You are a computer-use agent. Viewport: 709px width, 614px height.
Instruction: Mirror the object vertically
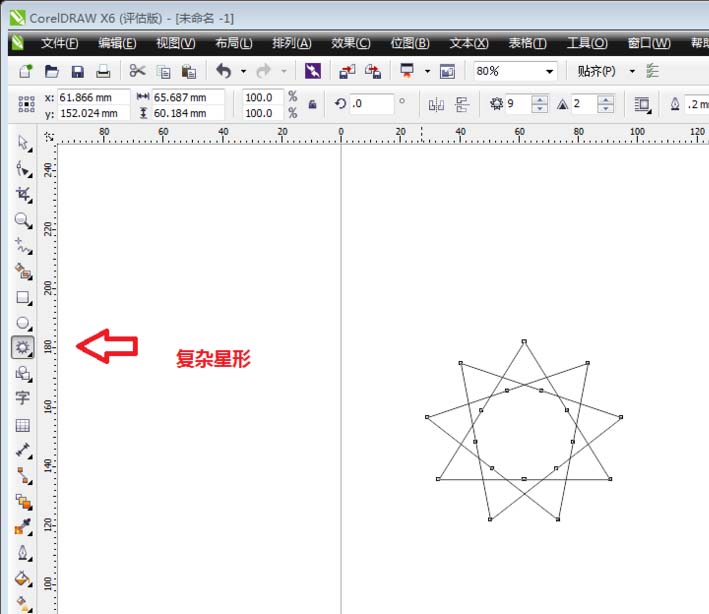(x=462, y=105)
